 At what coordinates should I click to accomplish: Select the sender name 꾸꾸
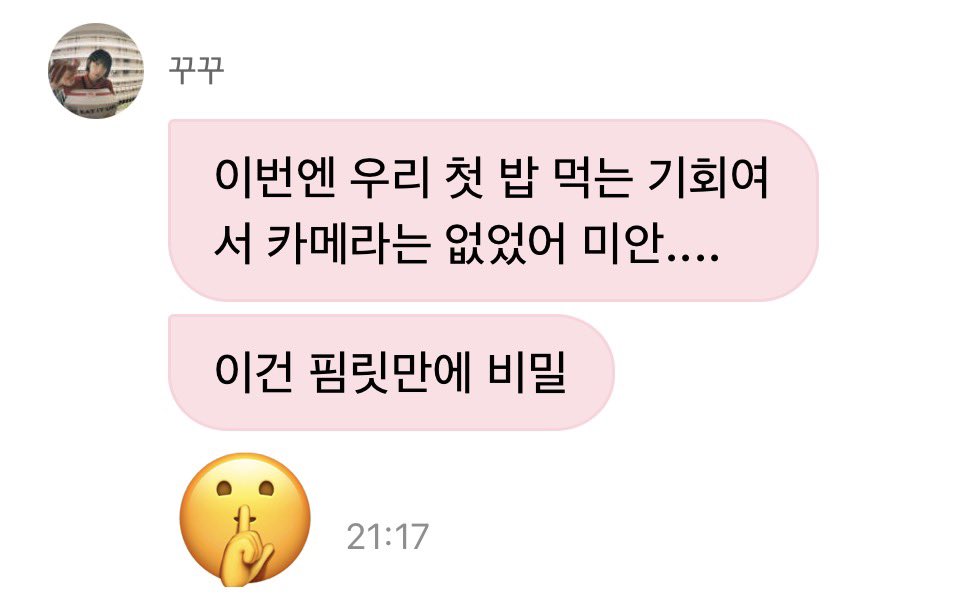[197, 70]
